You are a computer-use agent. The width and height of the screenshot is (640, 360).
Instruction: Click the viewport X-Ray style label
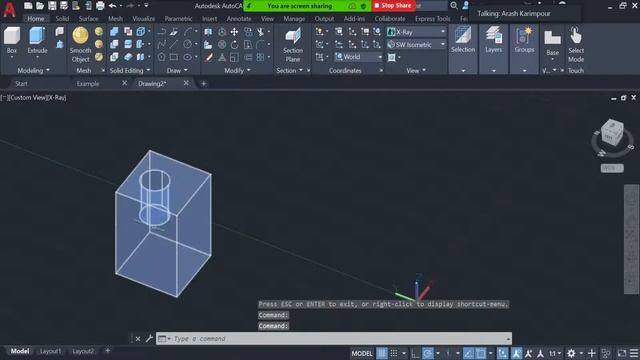pos(57,98)
